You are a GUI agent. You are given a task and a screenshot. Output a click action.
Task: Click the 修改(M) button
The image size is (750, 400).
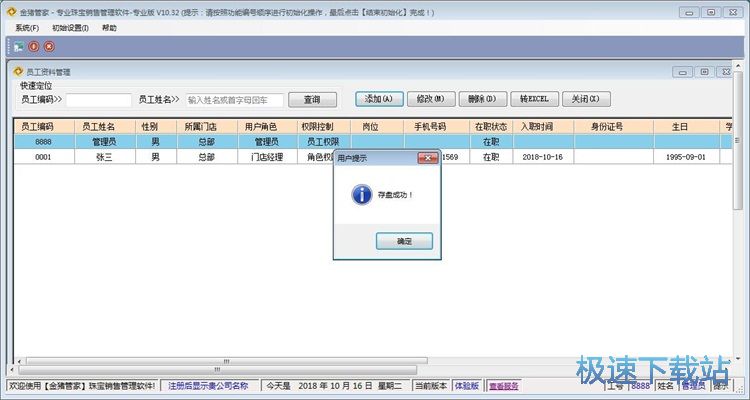[431, 99]
